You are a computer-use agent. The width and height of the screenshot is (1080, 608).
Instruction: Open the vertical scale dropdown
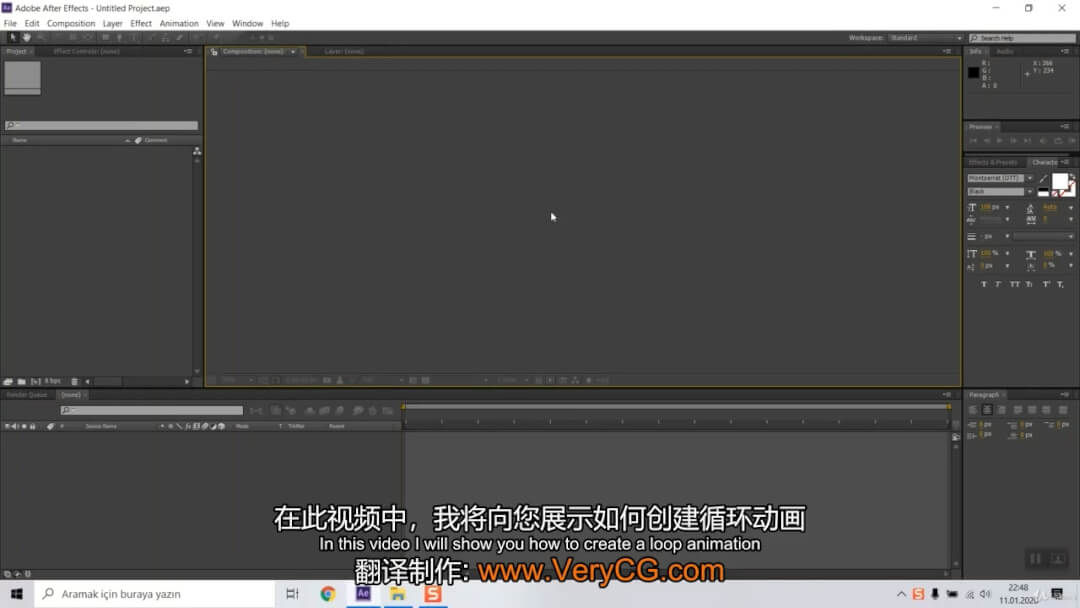pos(1007,253)
